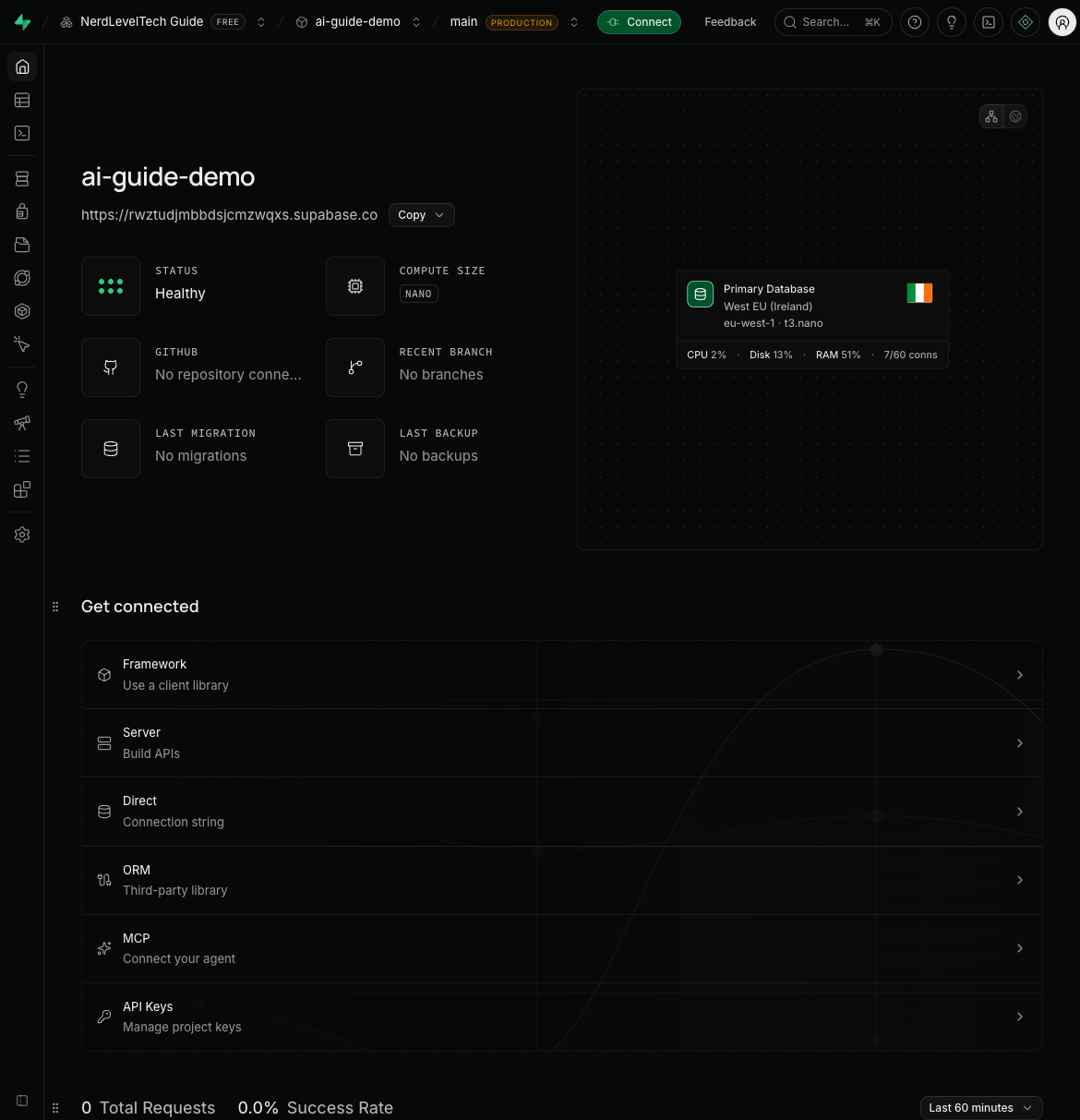This screenshot has width=1080, height=1120.
Task: Toggle sidebar collapse control at bottom left
Action: [22, 1101]
